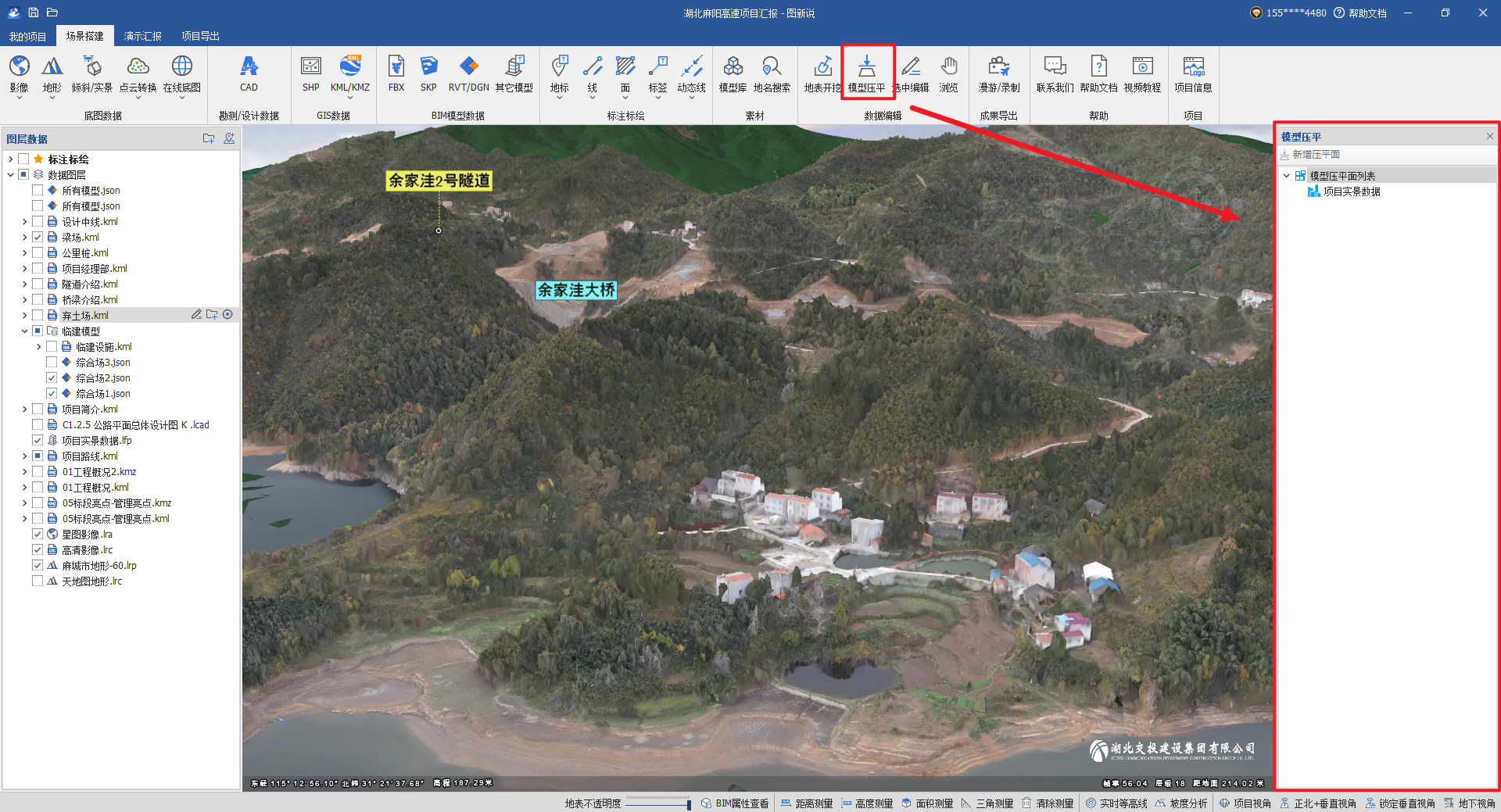Click the 模型压平 tool icon

coord(866,67)
